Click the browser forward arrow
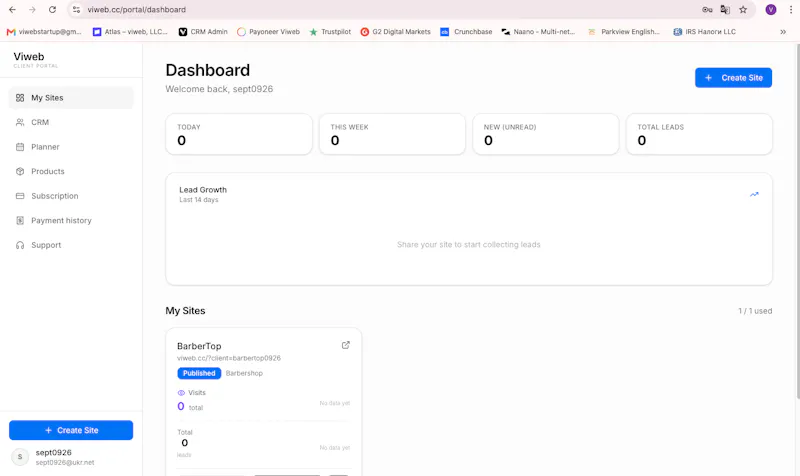Image resolution: width=800 pixels, height=476 pixels. coord(32,10)
